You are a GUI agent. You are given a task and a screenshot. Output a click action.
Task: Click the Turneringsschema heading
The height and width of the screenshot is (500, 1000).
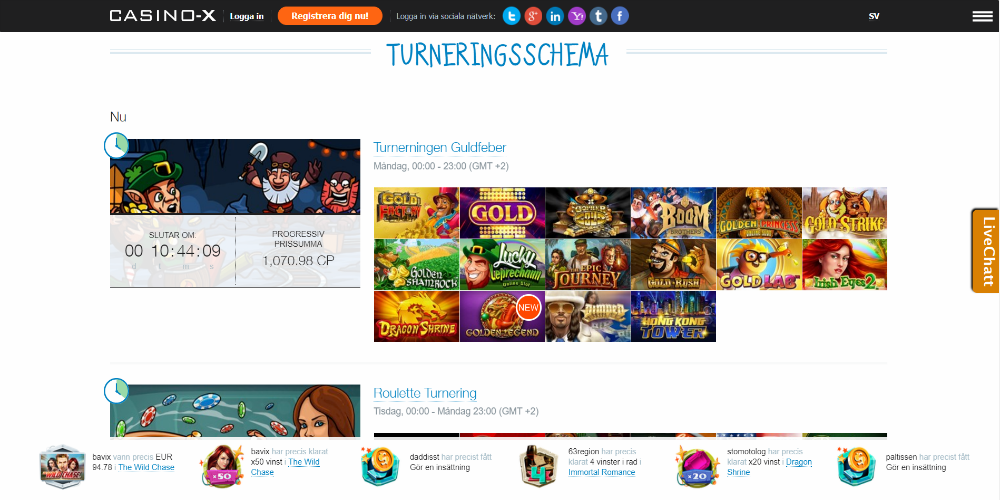pyautogui.click(x=497, y=55)
